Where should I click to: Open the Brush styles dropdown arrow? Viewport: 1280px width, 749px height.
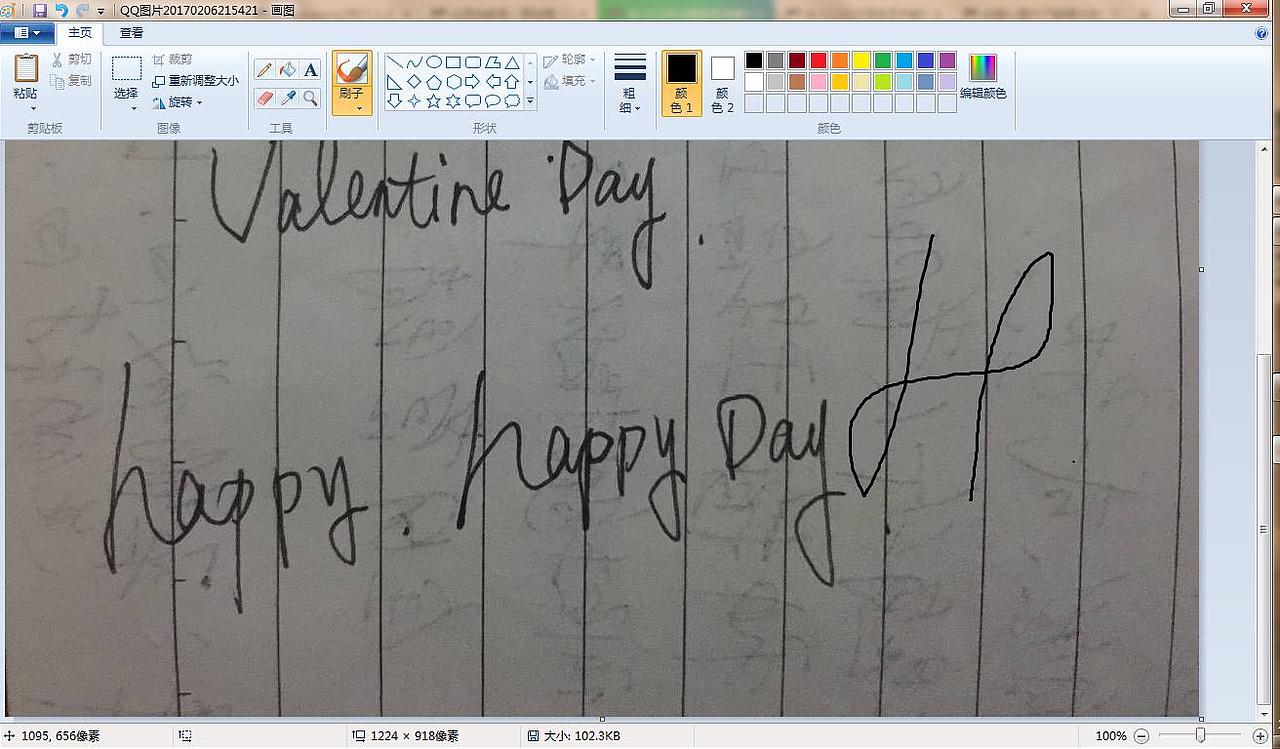(359, 107)
